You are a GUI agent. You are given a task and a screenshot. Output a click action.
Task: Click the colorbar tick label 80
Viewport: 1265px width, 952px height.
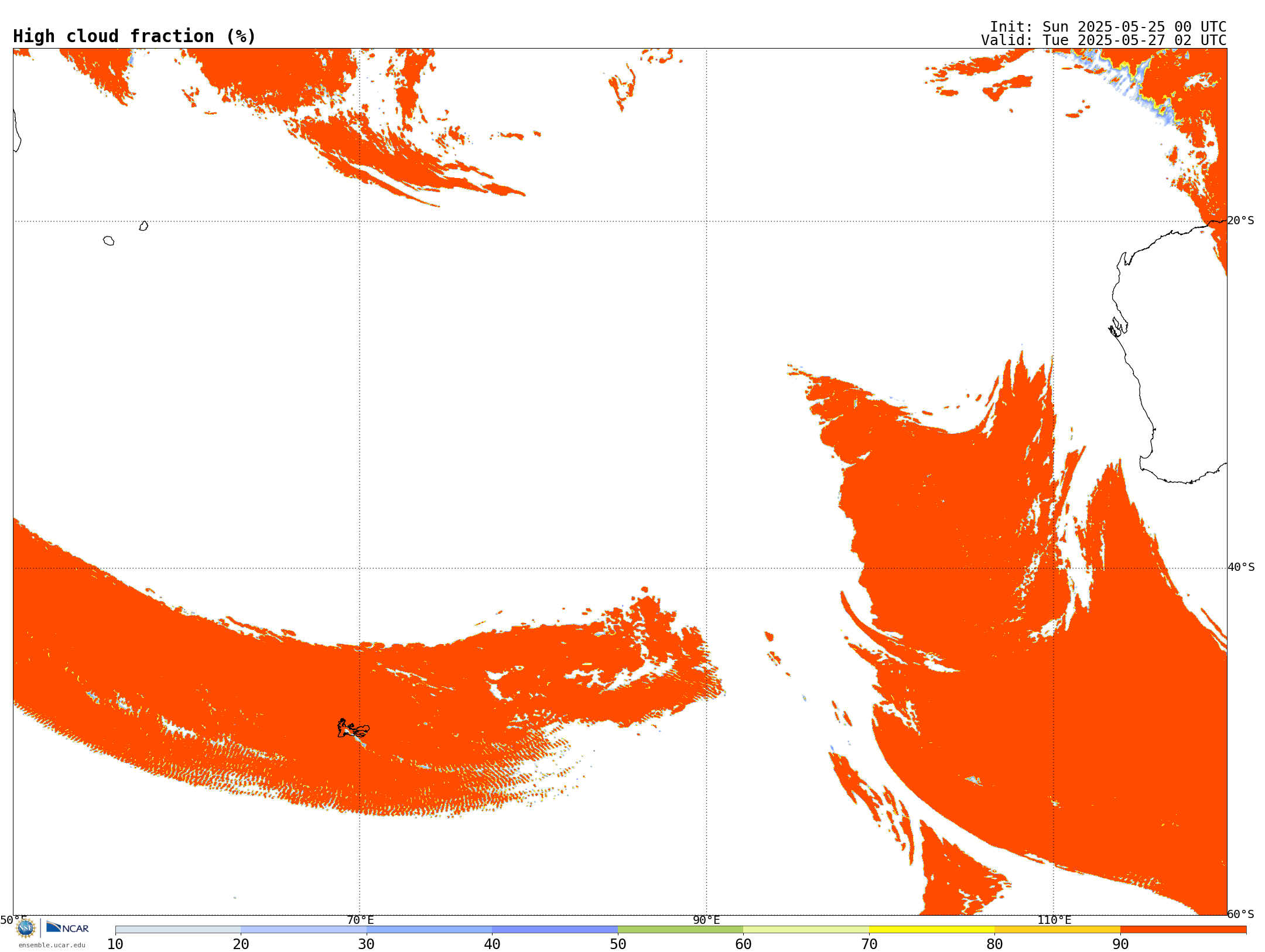tap(994, 944)
